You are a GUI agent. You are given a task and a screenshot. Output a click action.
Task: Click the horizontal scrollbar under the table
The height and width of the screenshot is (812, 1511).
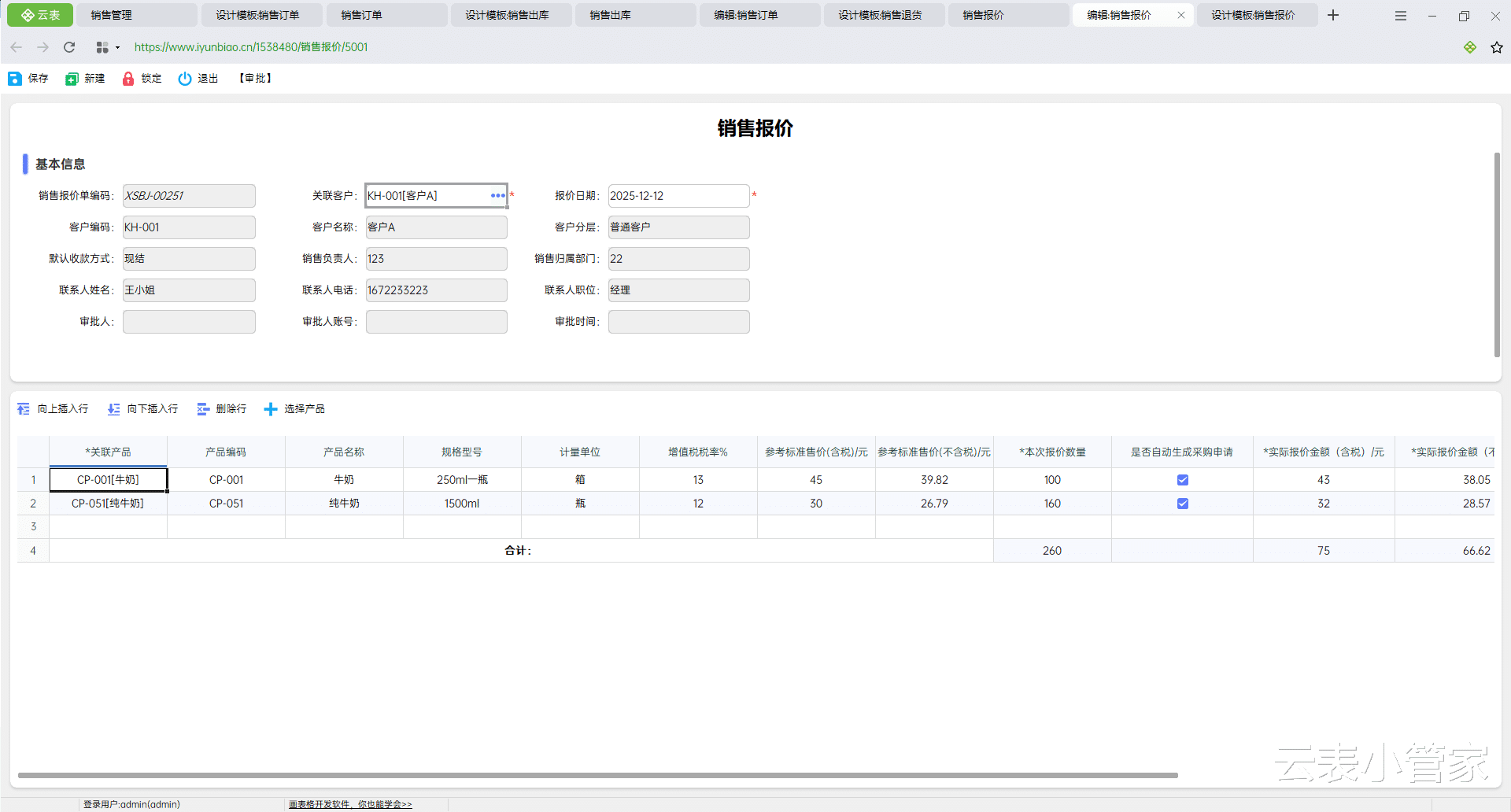(x=598, y=775)
